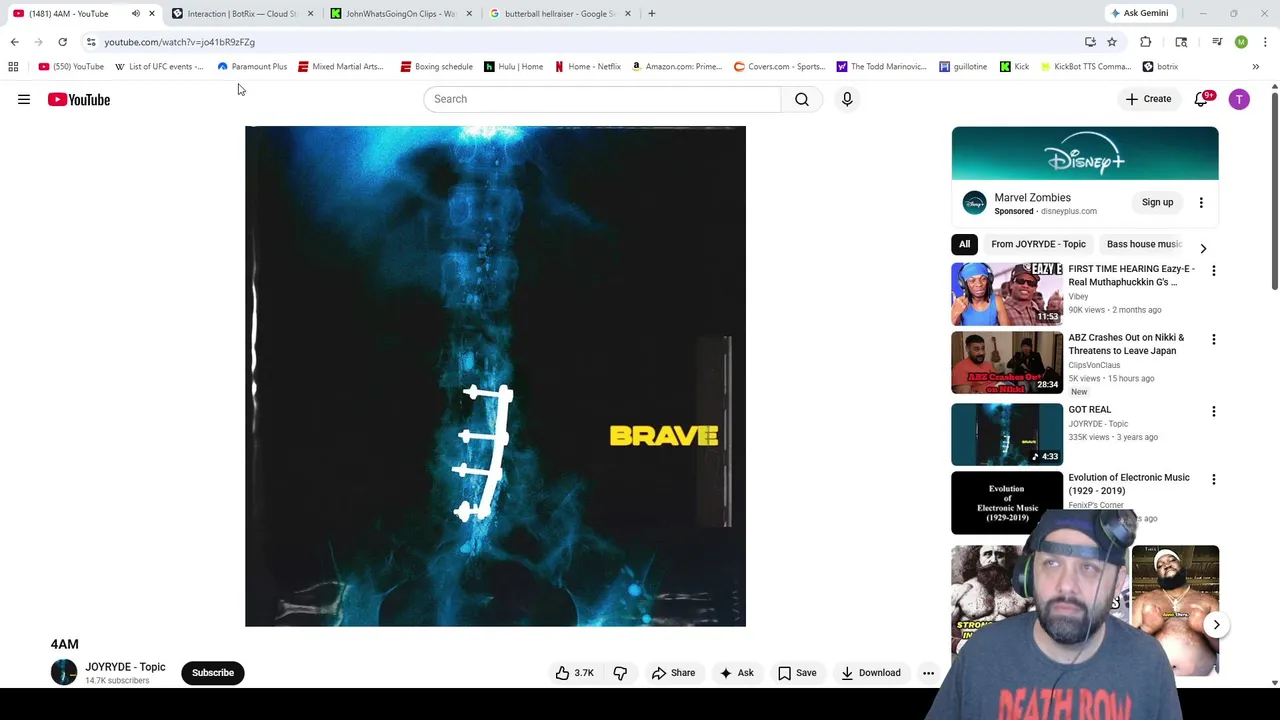Open Chrome profile avatar in toolbar

1241,42
